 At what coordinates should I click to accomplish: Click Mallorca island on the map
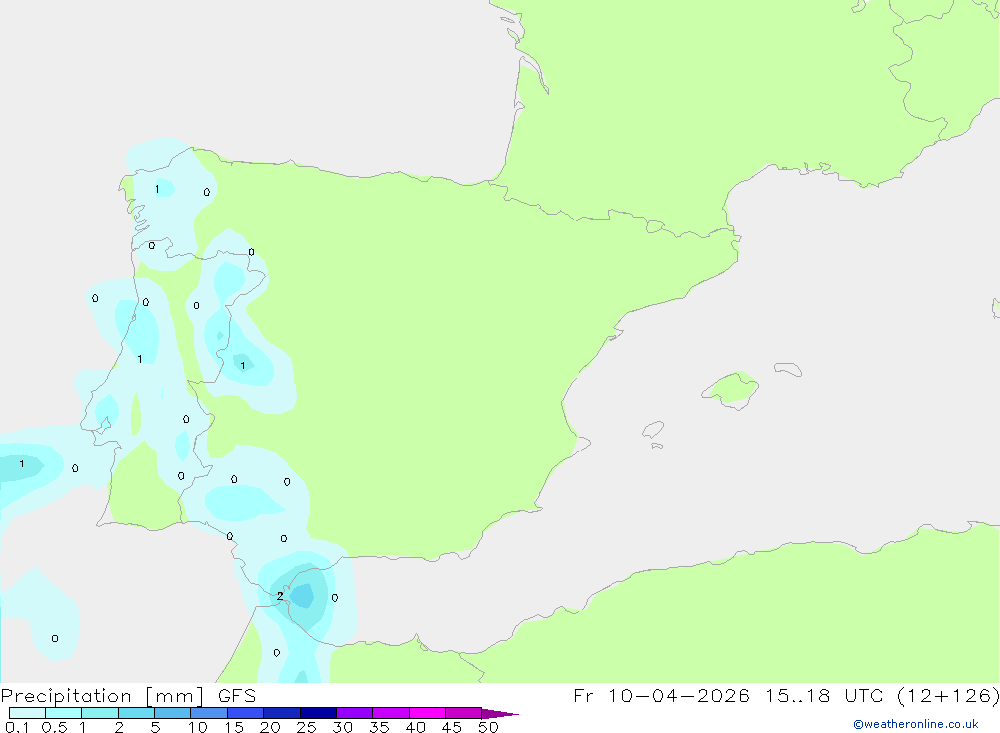pyautogui.click(x=731, y=389)
